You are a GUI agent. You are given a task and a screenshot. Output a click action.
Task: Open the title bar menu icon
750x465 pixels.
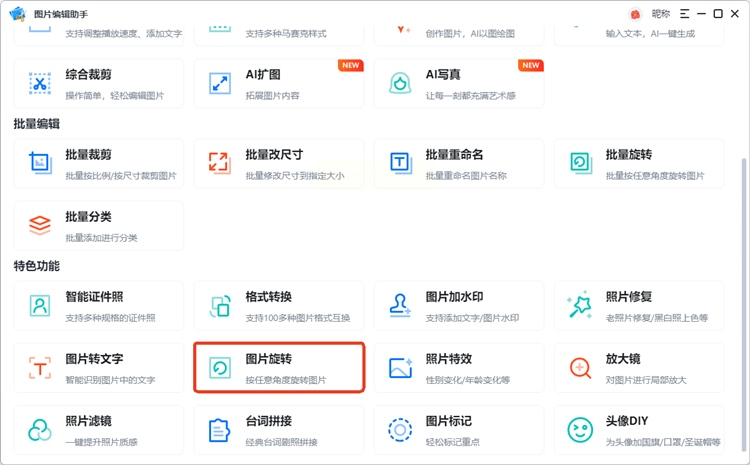pyautogui.click(x=685, y=14)
